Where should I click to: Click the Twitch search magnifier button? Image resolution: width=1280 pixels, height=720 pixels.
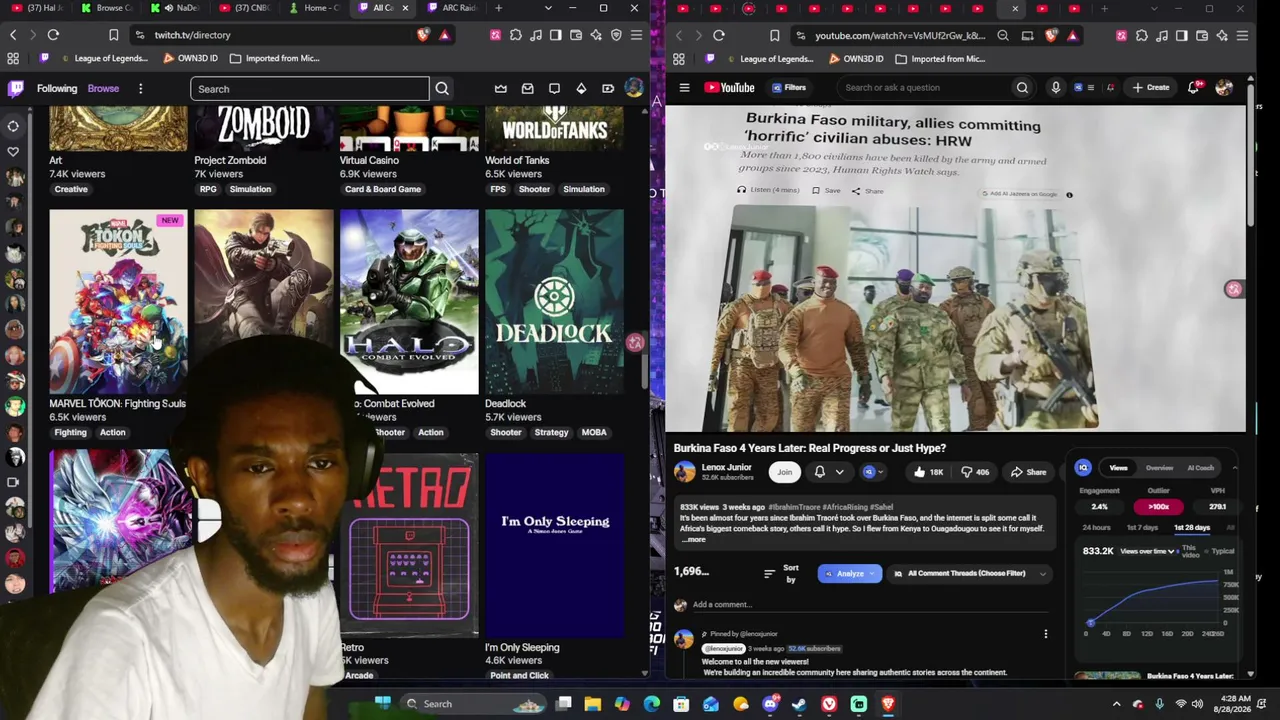(x=442, y=89)
